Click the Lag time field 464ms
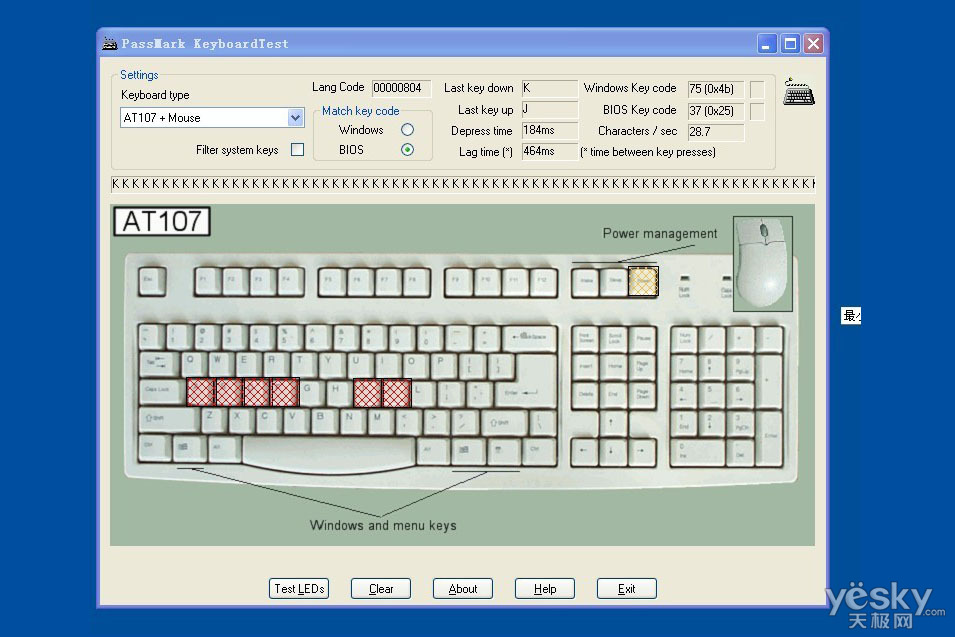This screenshot has width=955, height=637. pyautogui.click(x=549, y=151)
